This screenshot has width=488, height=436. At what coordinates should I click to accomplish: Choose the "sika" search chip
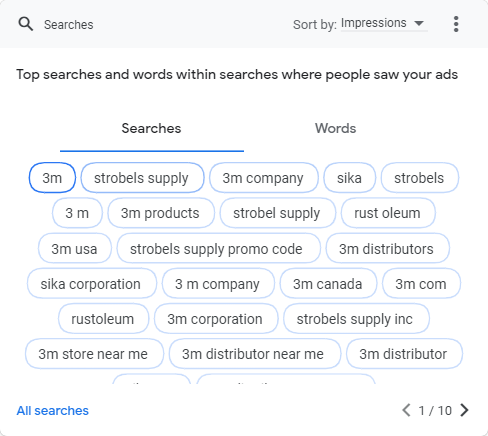pos(350,178)
